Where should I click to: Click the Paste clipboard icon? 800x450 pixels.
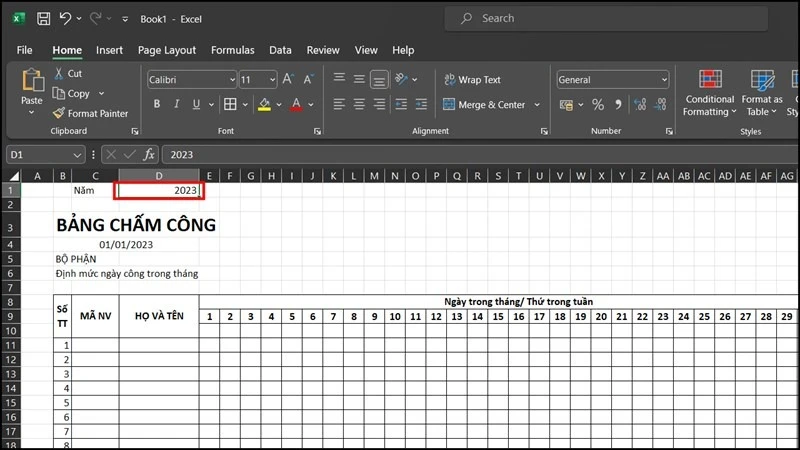click(x=32, y=81)
